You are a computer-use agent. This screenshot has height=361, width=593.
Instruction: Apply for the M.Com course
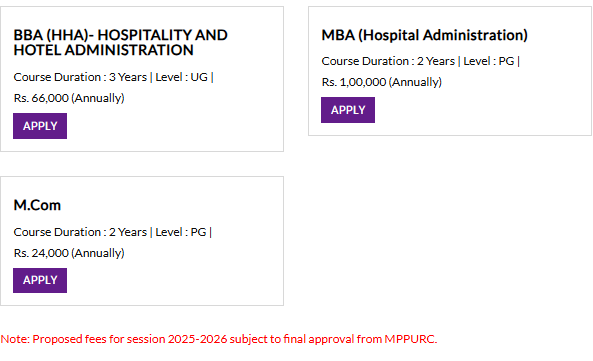click(x=40, y=280)
